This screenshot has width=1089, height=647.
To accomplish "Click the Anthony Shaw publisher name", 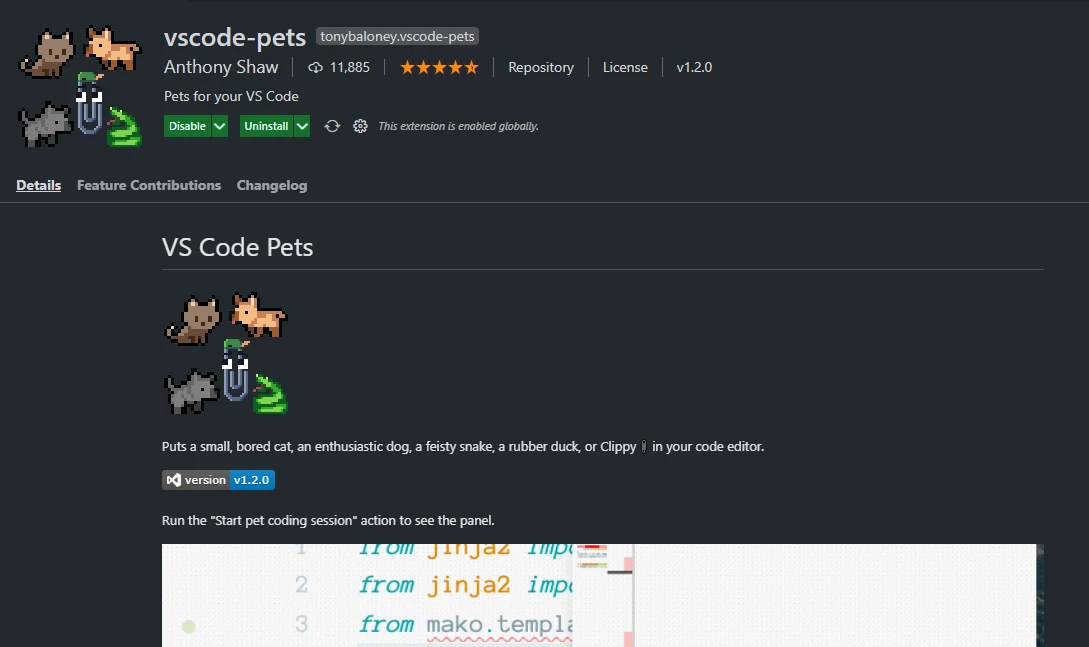I will (221, 67).
